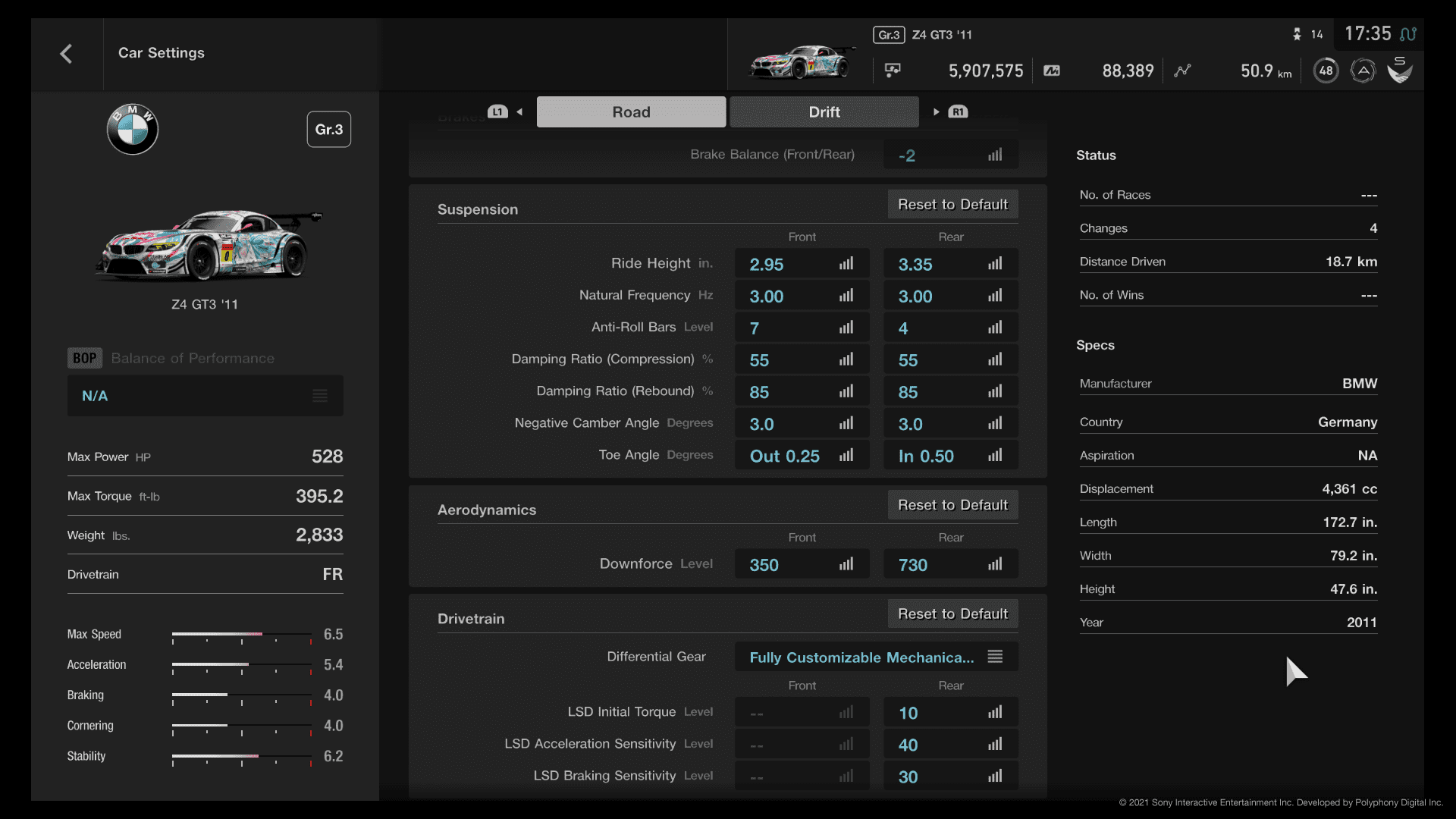Select the Brake Balance -2 value field
This screenshot has width=1456, height=819.
click(x=951, y=155)
